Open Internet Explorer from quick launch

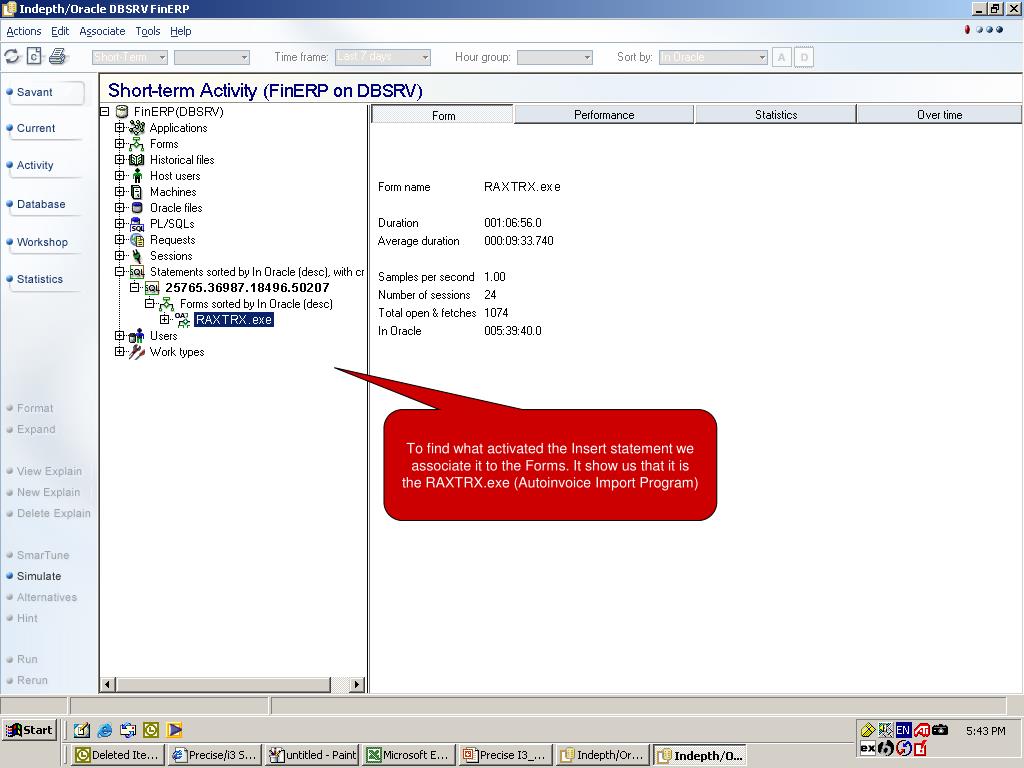coord(104,730)
